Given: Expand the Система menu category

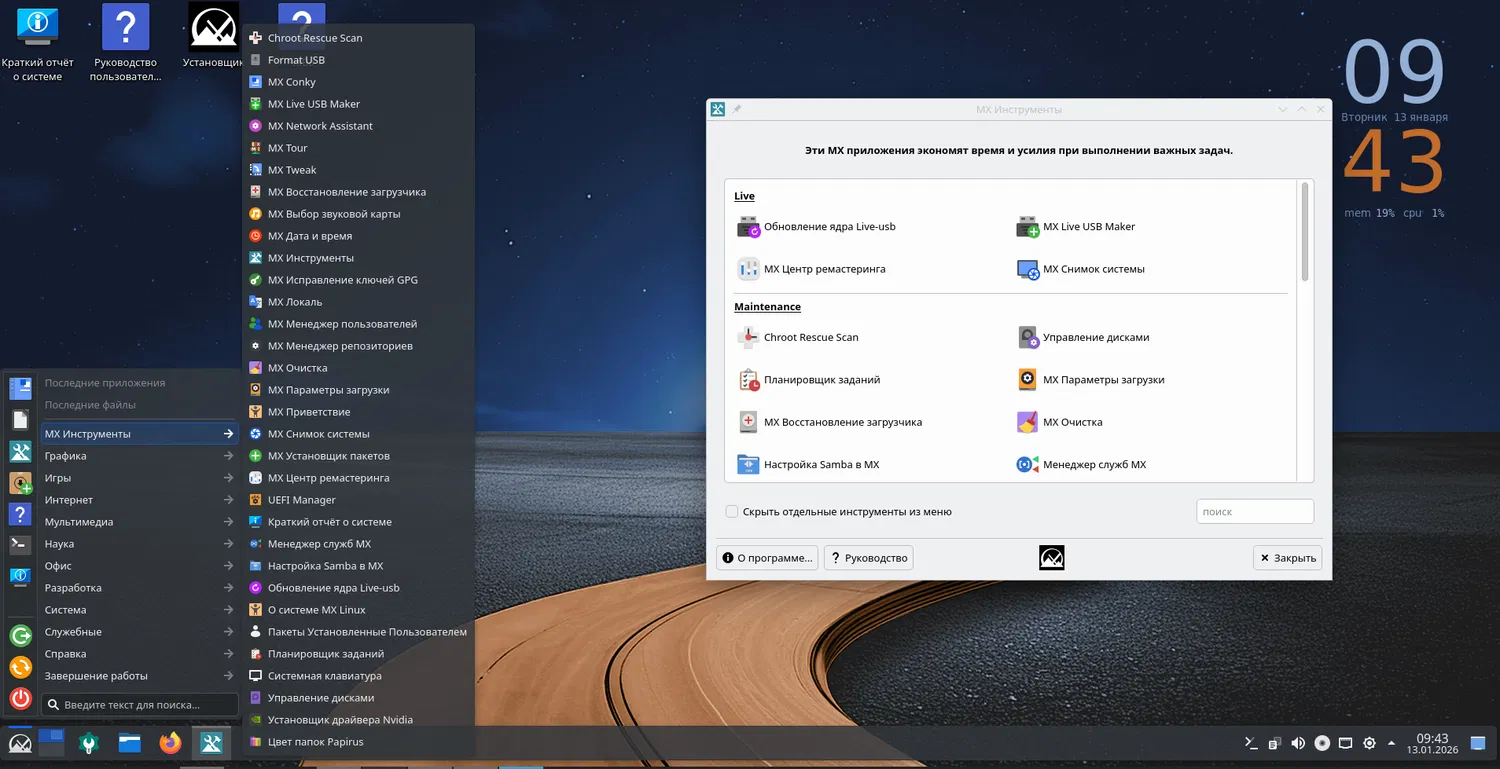Looking at the screenshot, I should (139, 610).
